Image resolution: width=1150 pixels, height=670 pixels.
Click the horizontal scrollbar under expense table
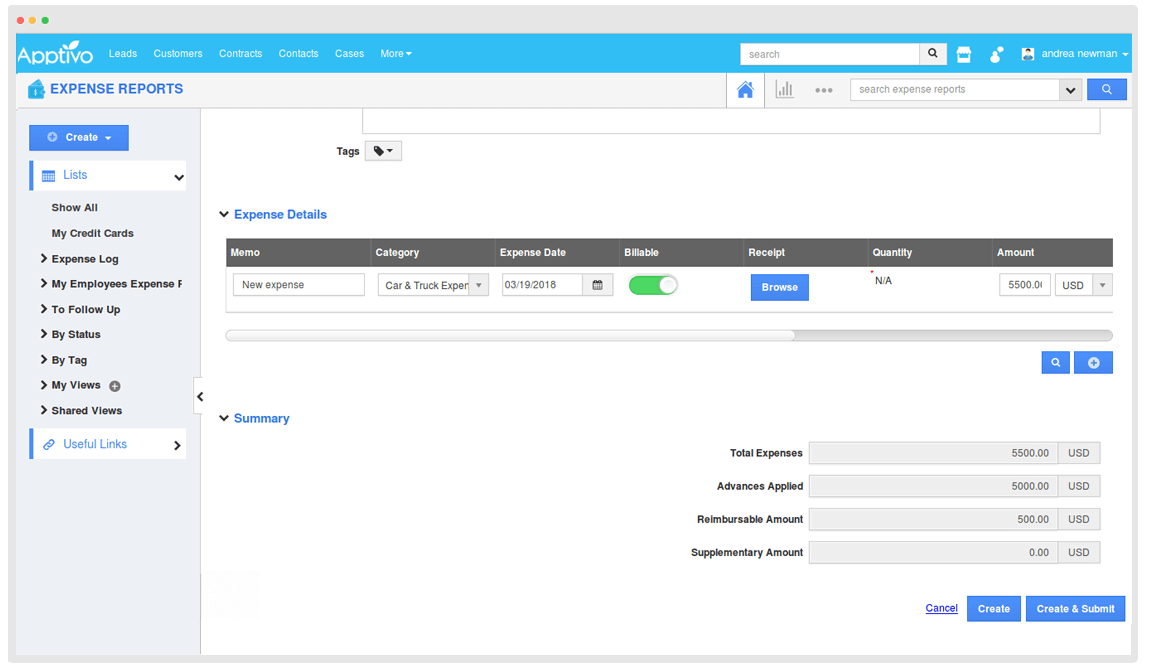510,336
